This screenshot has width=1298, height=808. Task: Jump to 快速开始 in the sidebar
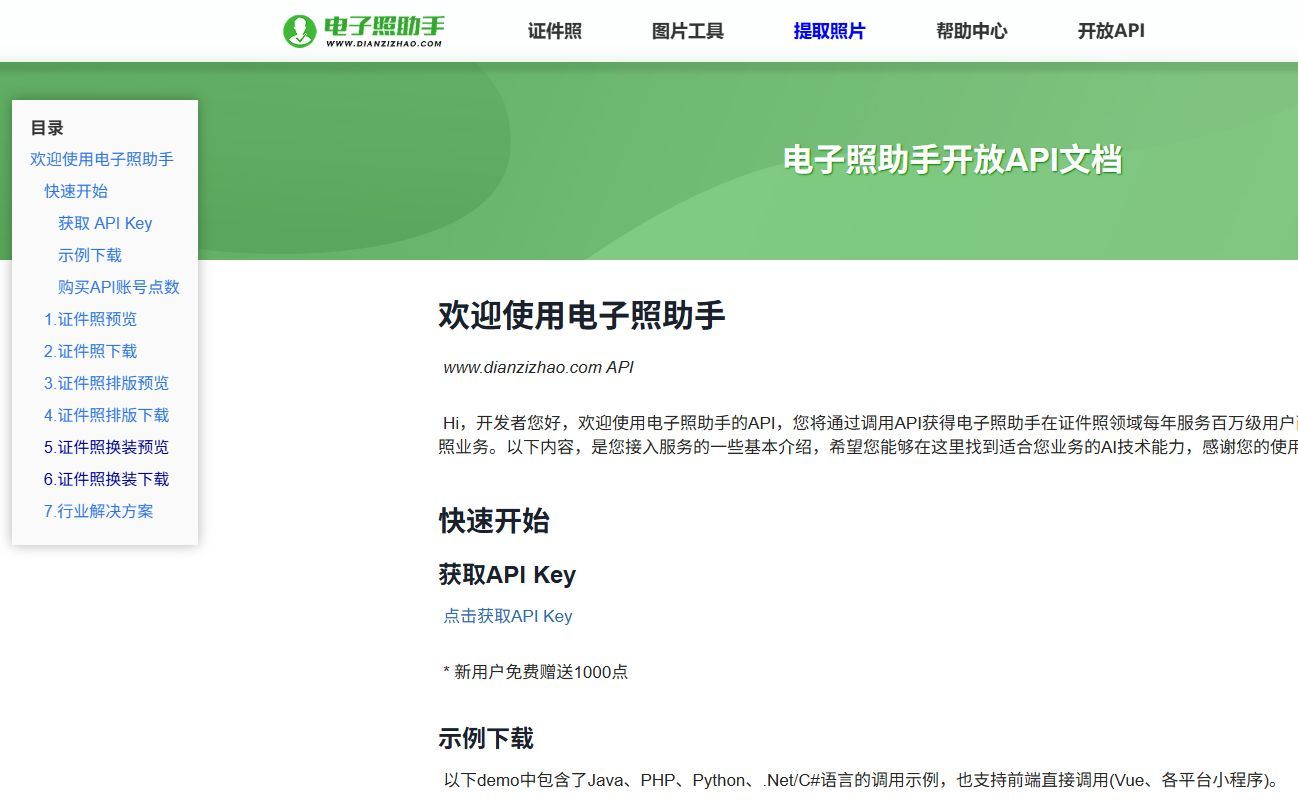pos(76,191)
